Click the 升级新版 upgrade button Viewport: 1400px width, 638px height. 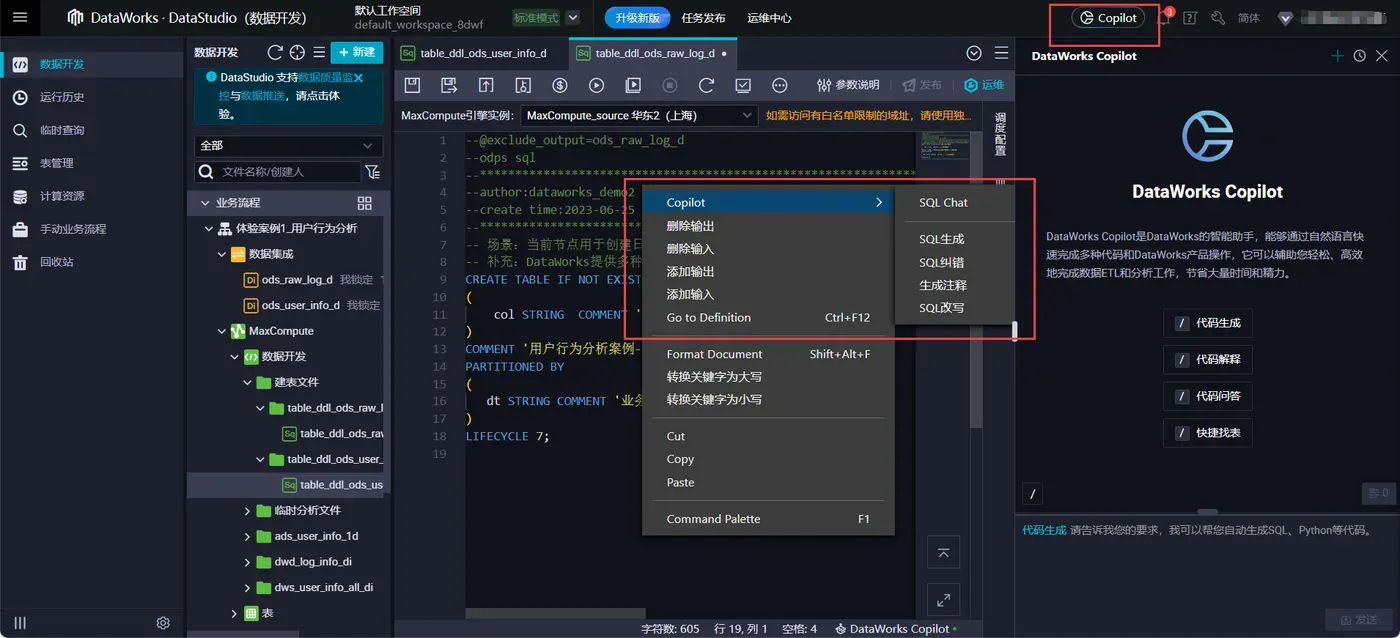click(637, 18)
